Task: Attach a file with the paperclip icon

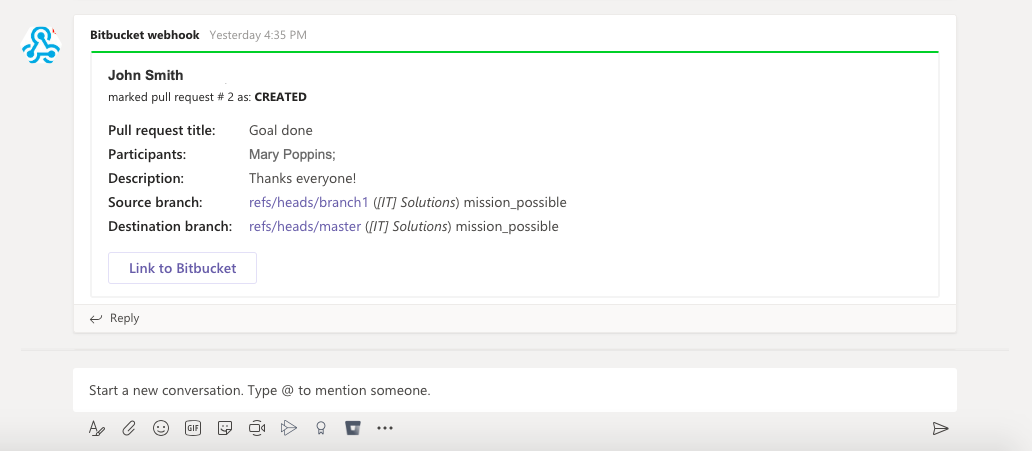Action: tap(129, 428)
